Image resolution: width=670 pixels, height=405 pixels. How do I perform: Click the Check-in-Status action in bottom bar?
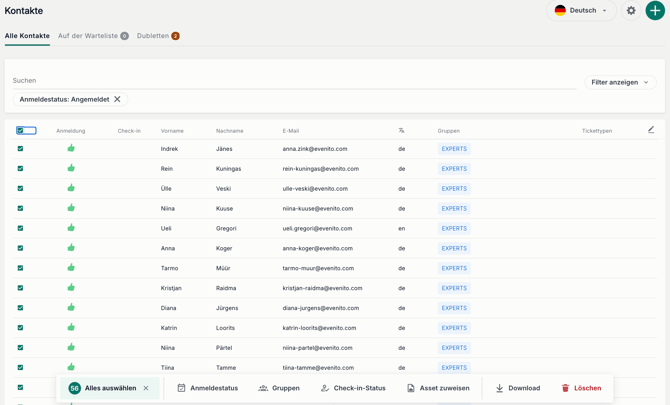(353, 388)
